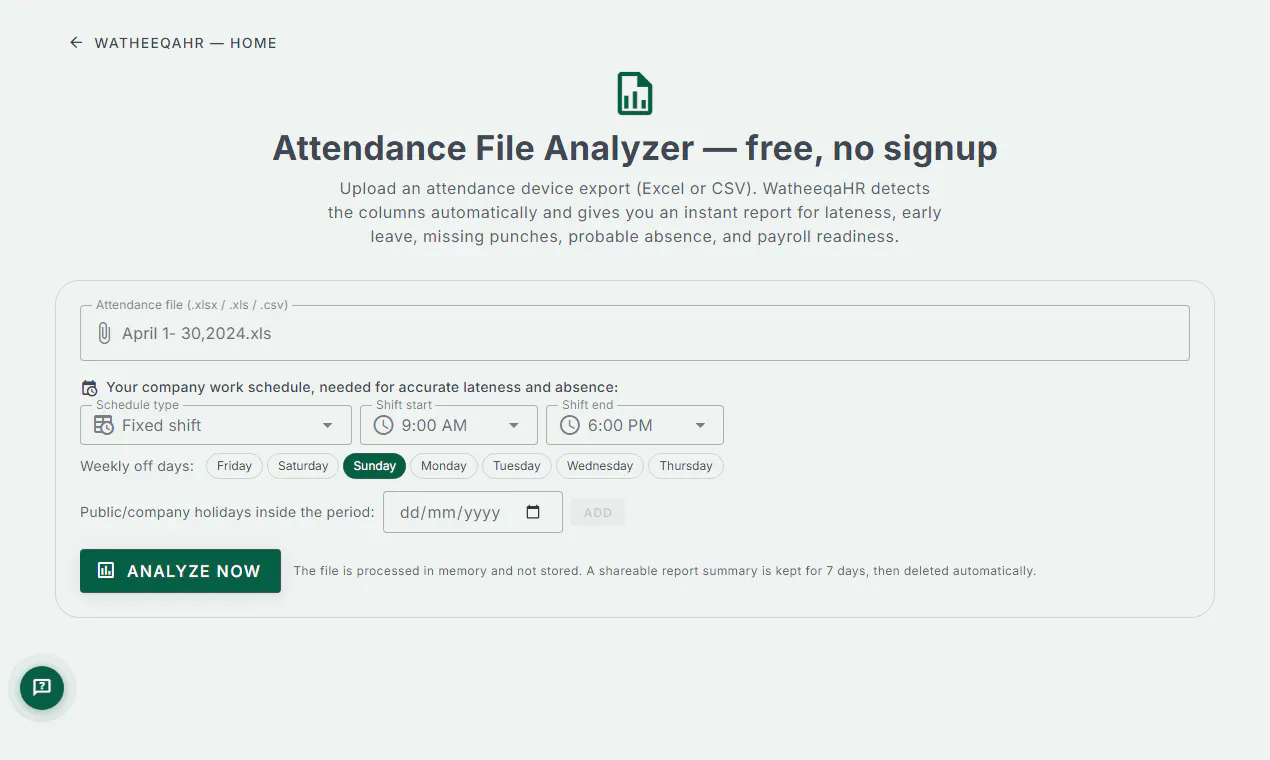This screenshot has height=760, width=1270.
Task: Click the clock icon in Shift end
Action: [x=570, y=425]
